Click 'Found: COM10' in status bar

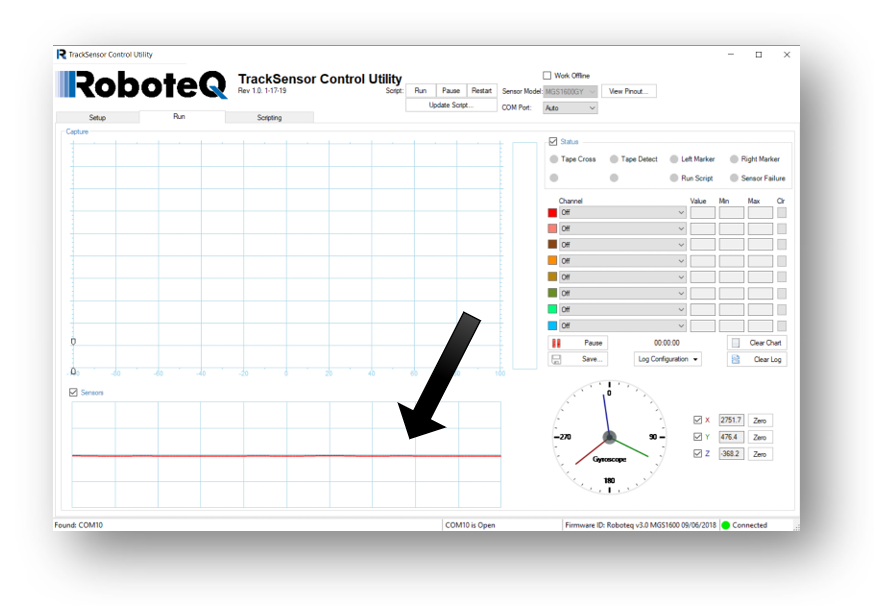pos(79,525)
